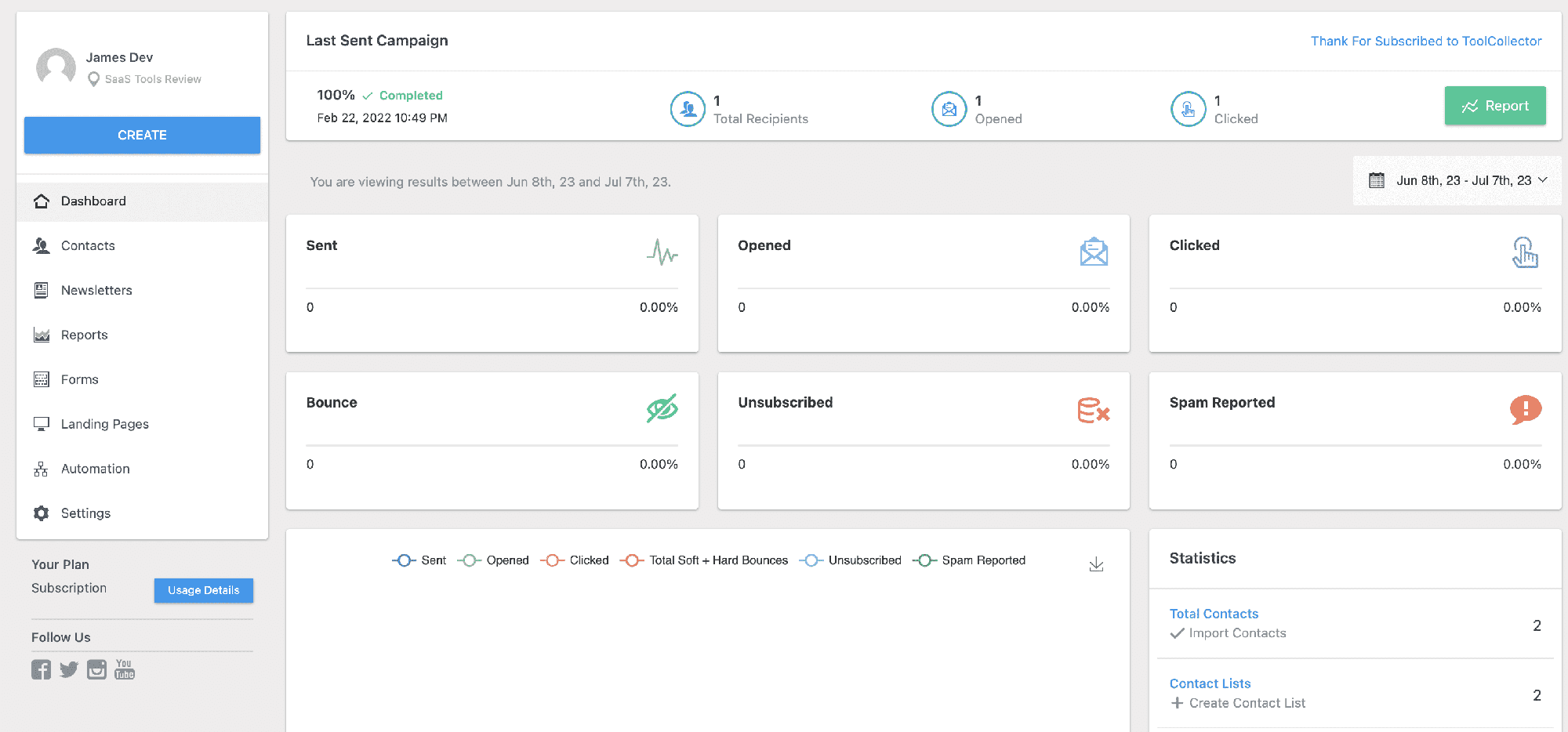
Task: Hide the Spam Reported legend series
Action: click(x=970, y=560)
